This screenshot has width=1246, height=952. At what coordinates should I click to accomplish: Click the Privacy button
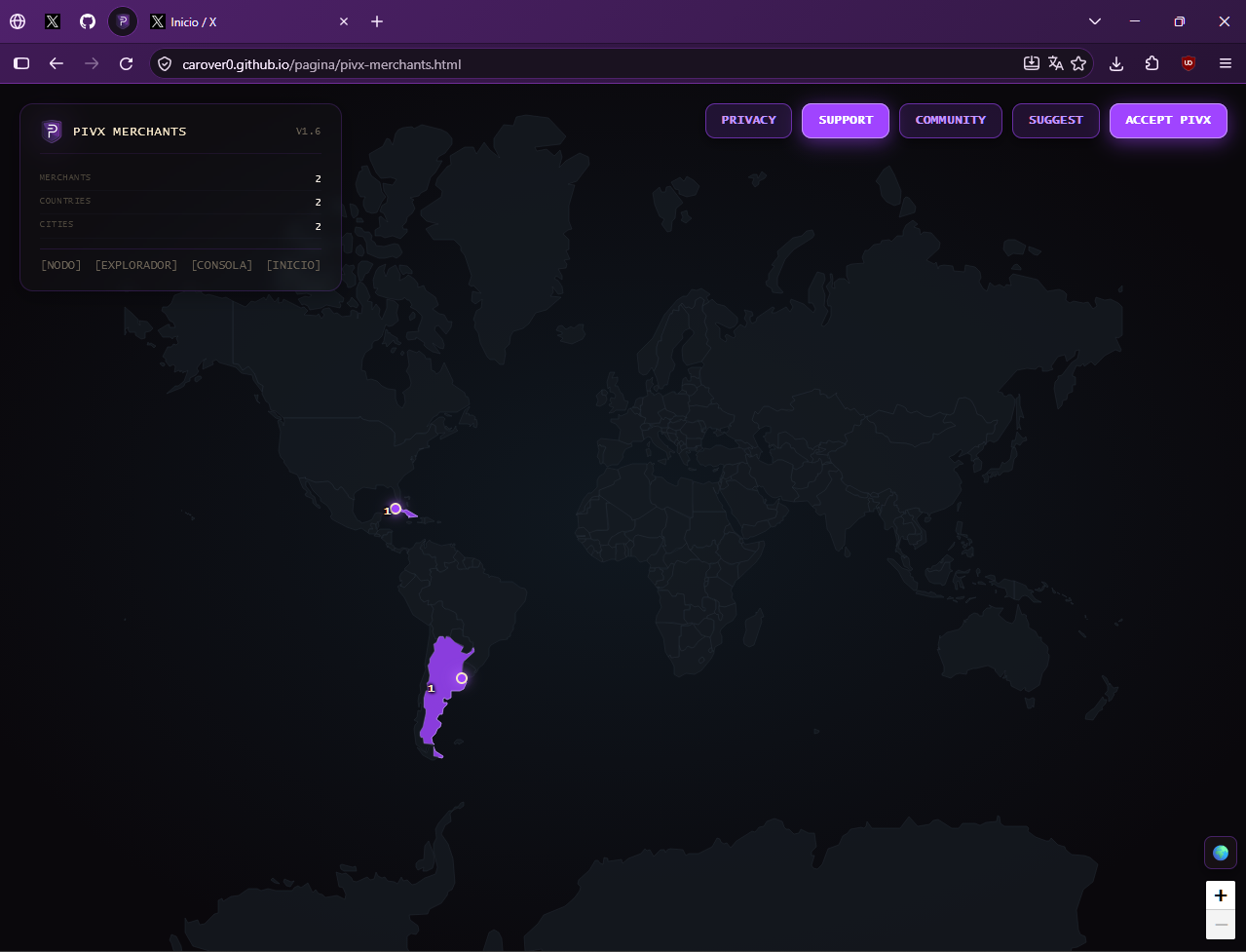coord(748,121)
